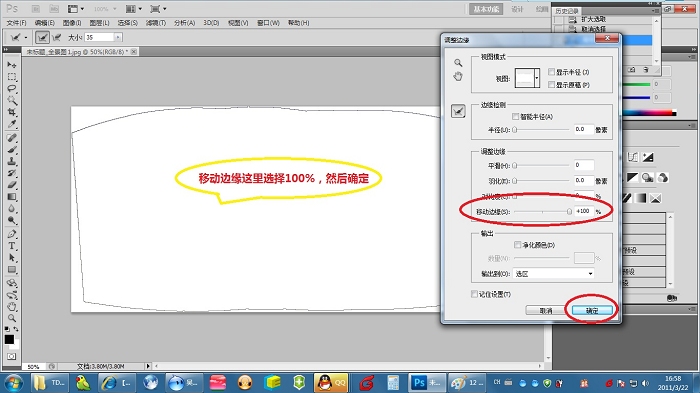Click the foreground color swatch
The width and height of the screenshot is (700, 393).
9,339
